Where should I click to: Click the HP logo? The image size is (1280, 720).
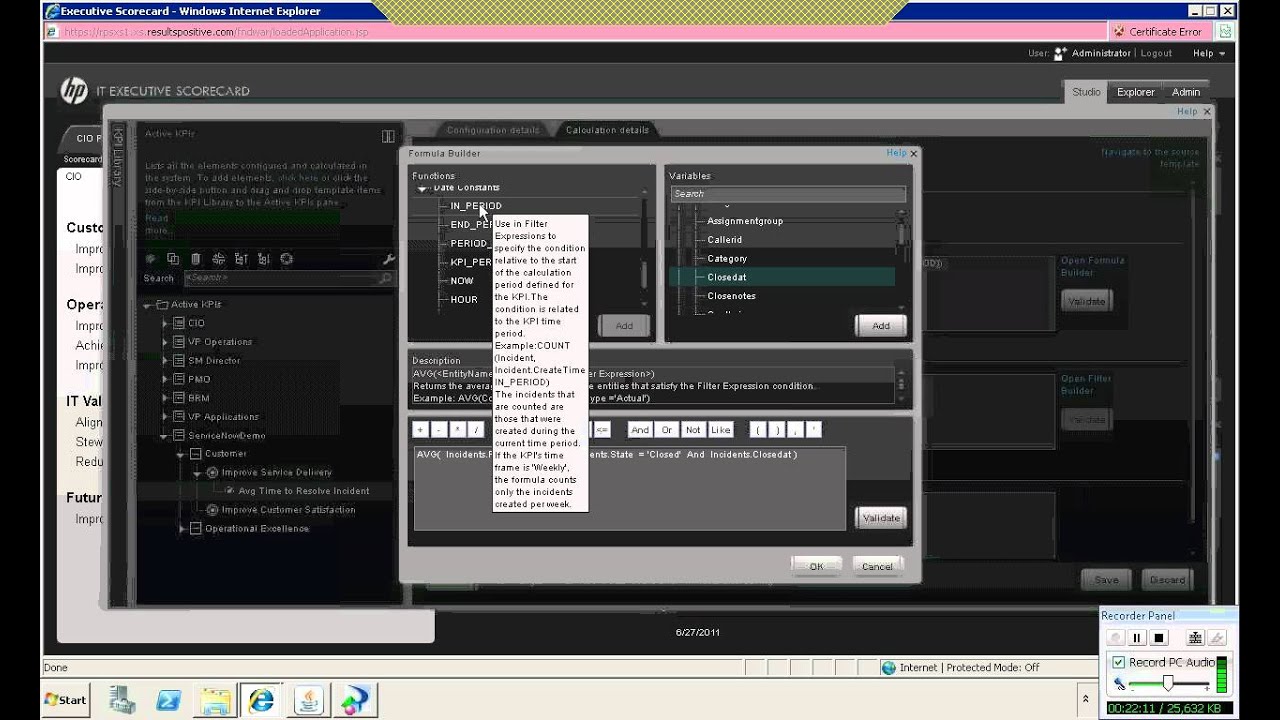coord(74,91)
